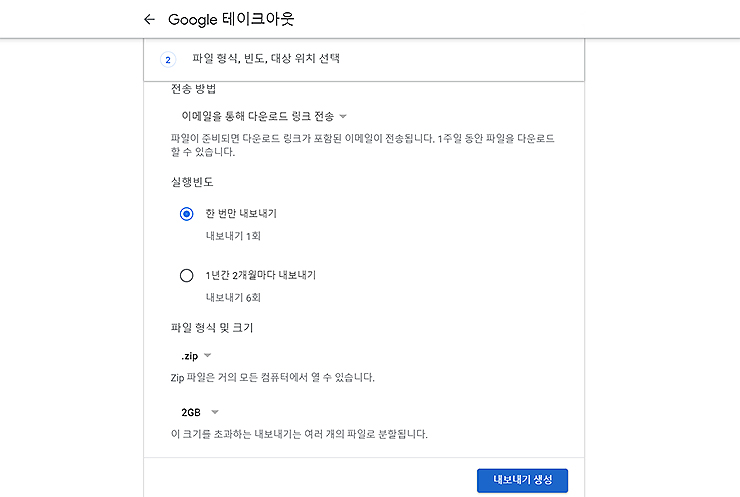
Task: Click the Zip 파일은 거의 모든 컴퓨터에서 text
Action: pyautogui.click(x=272, y=378)
